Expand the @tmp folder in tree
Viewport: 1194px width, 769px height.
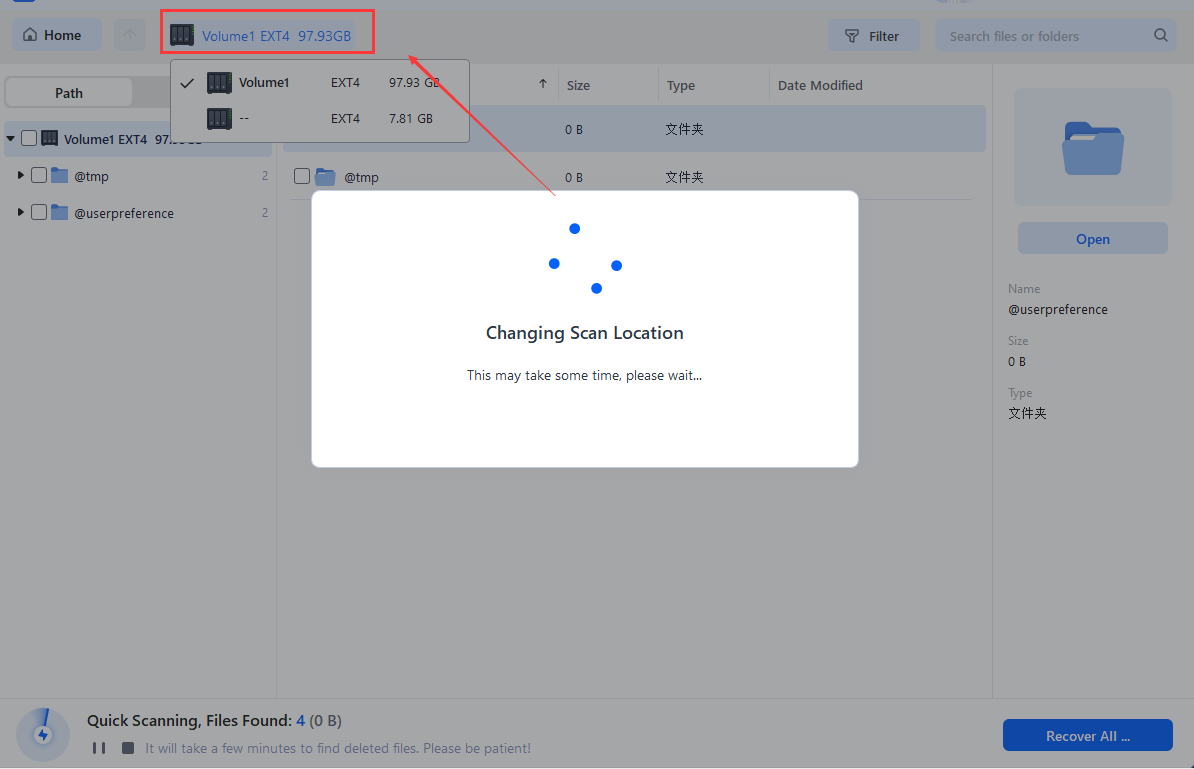coord(21,175)
